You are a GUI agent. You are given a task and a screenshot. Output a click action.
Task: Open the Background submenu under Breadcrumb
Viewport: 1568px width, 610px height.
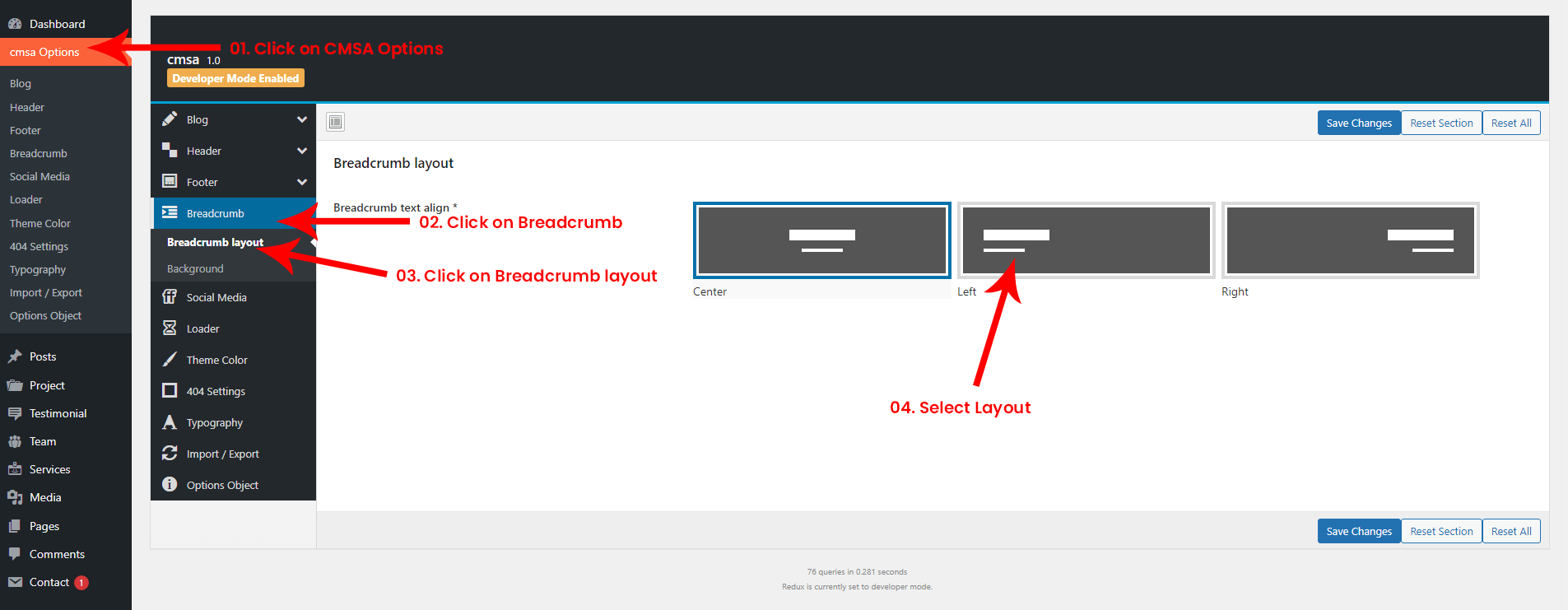click(195, 269)
